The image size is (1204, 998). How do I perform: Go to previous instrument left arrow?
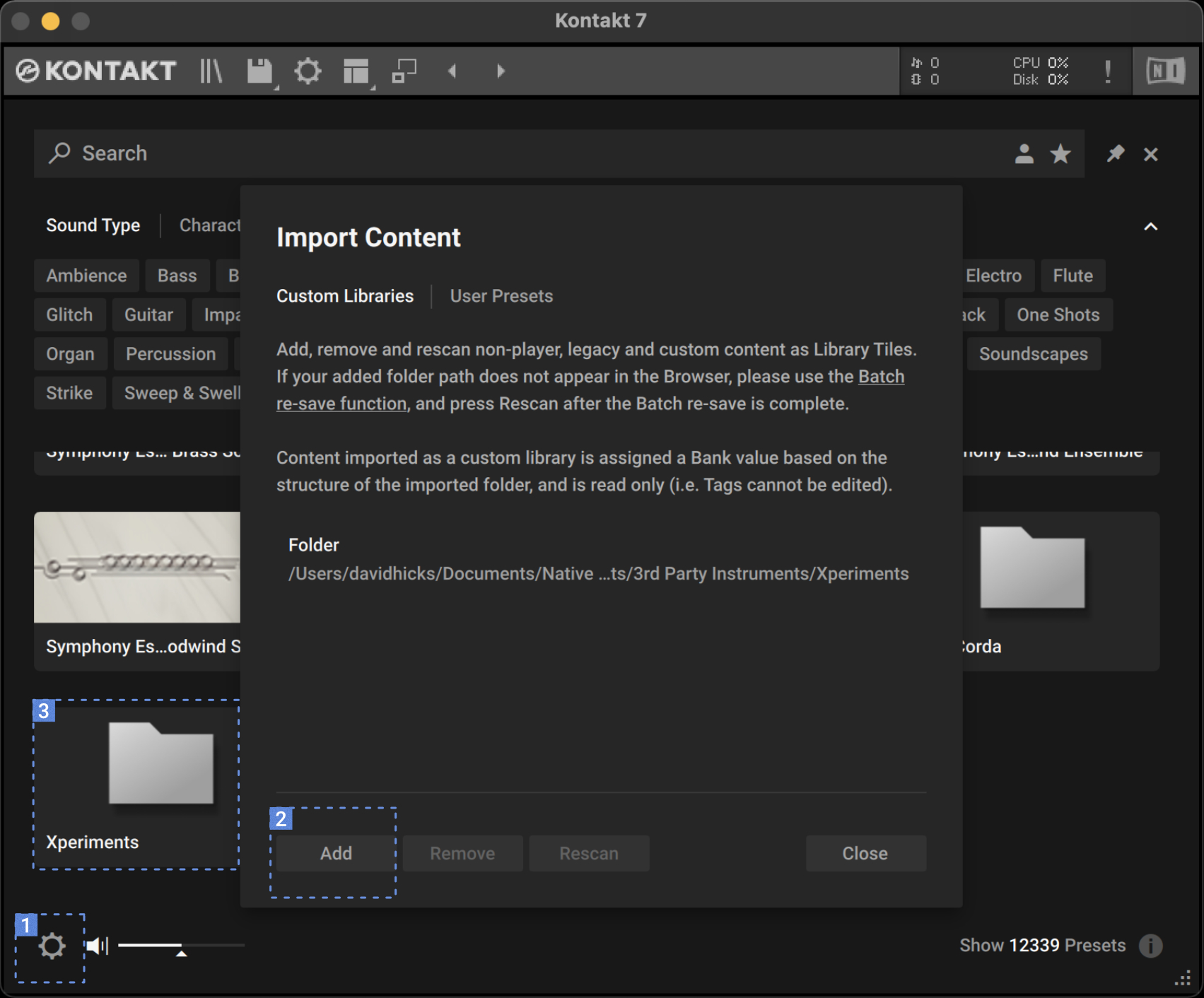click(452, 71)
